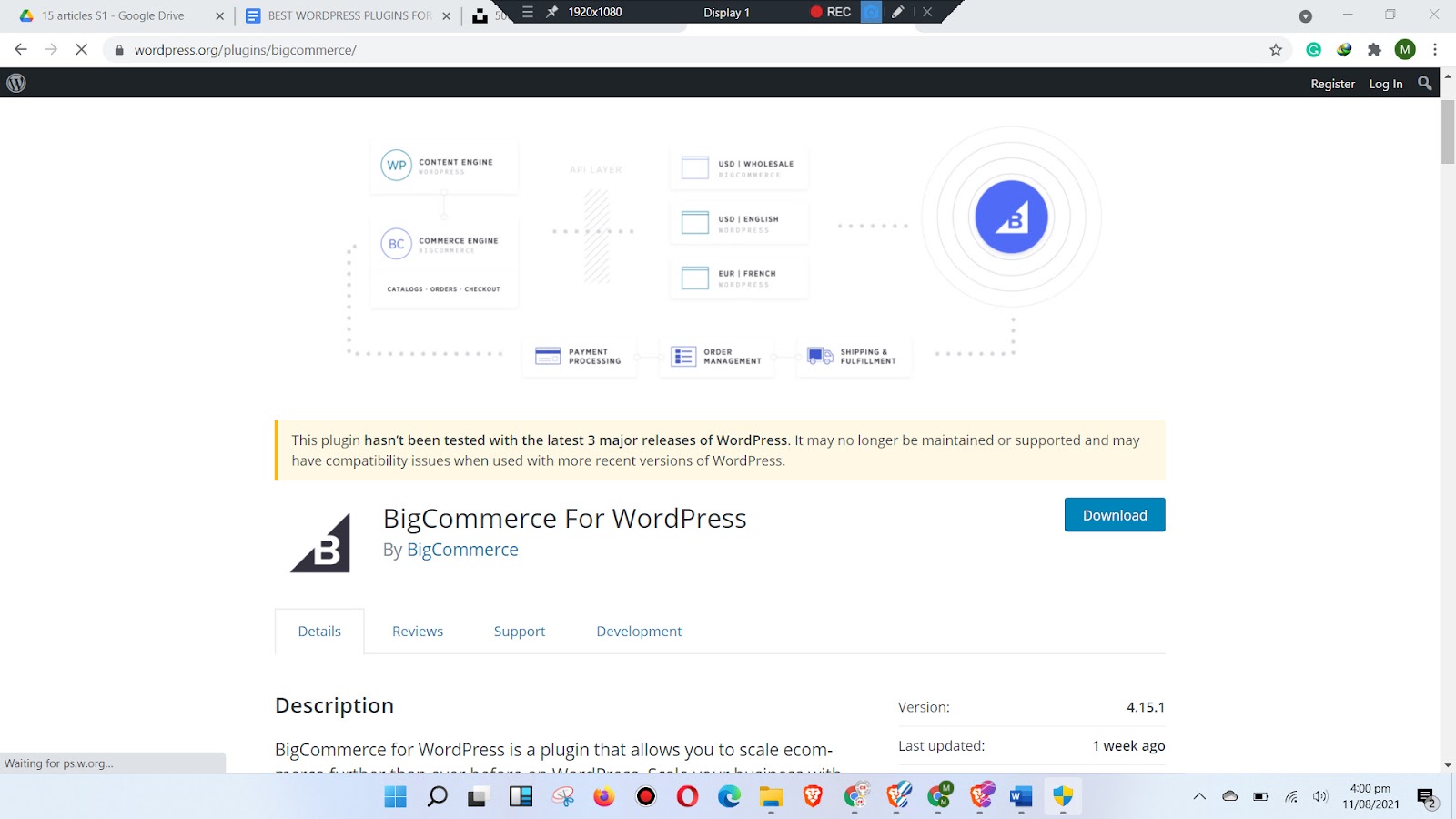1456x819 pixels.
Task: Click the BigCommerce For WordPress title
Action: [564, 518]
